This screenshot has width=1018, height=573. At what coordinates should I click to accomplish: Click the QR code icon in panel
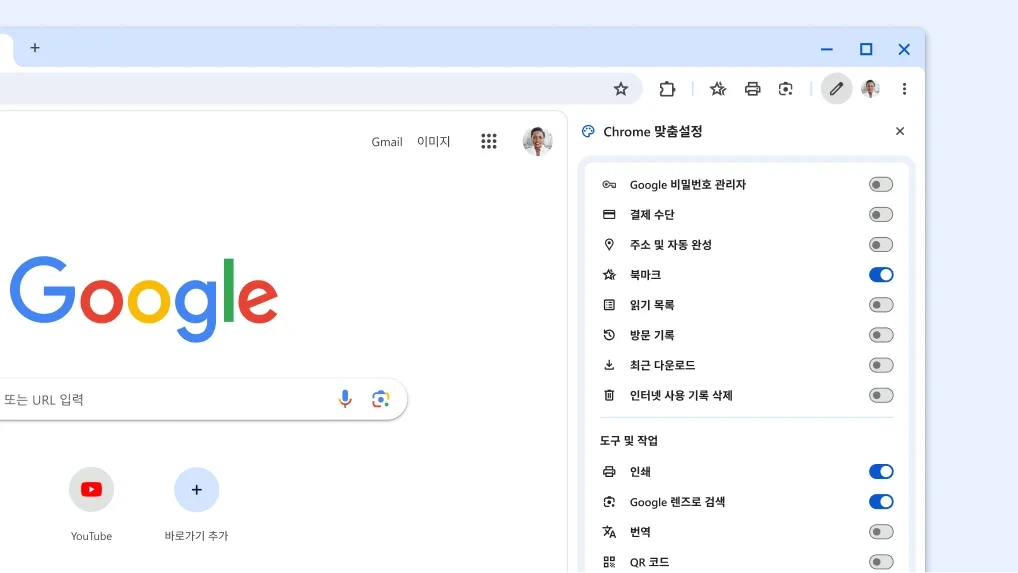[x=609, y=562]
